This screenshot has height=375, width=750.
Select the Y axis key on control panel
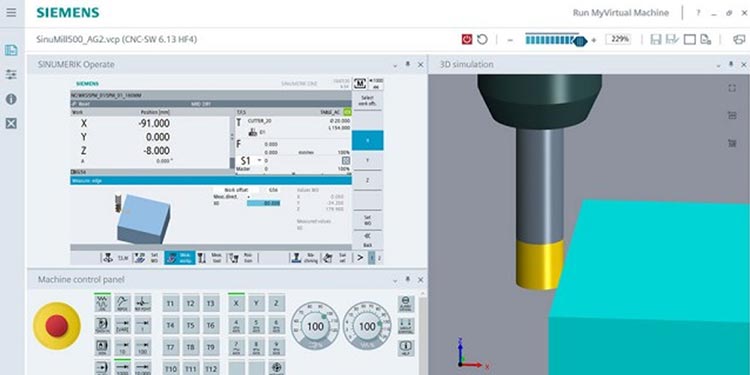pos(256,303)
